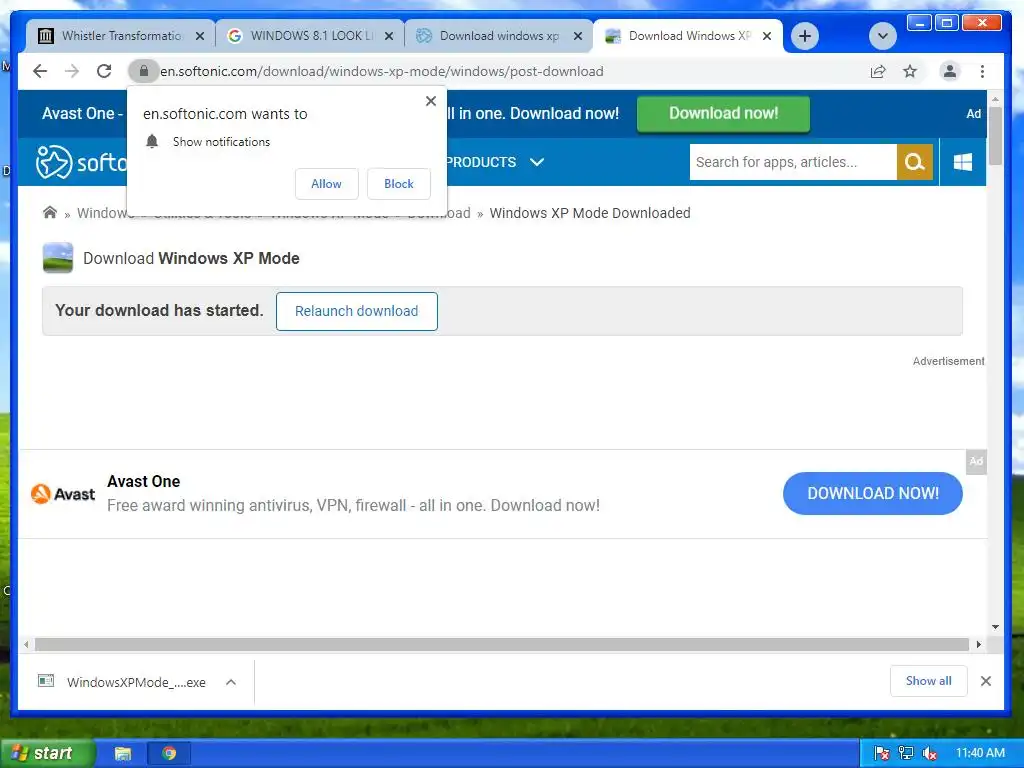
Task: Click the Search for apps, articles field
Action: [x=793, y=162]
